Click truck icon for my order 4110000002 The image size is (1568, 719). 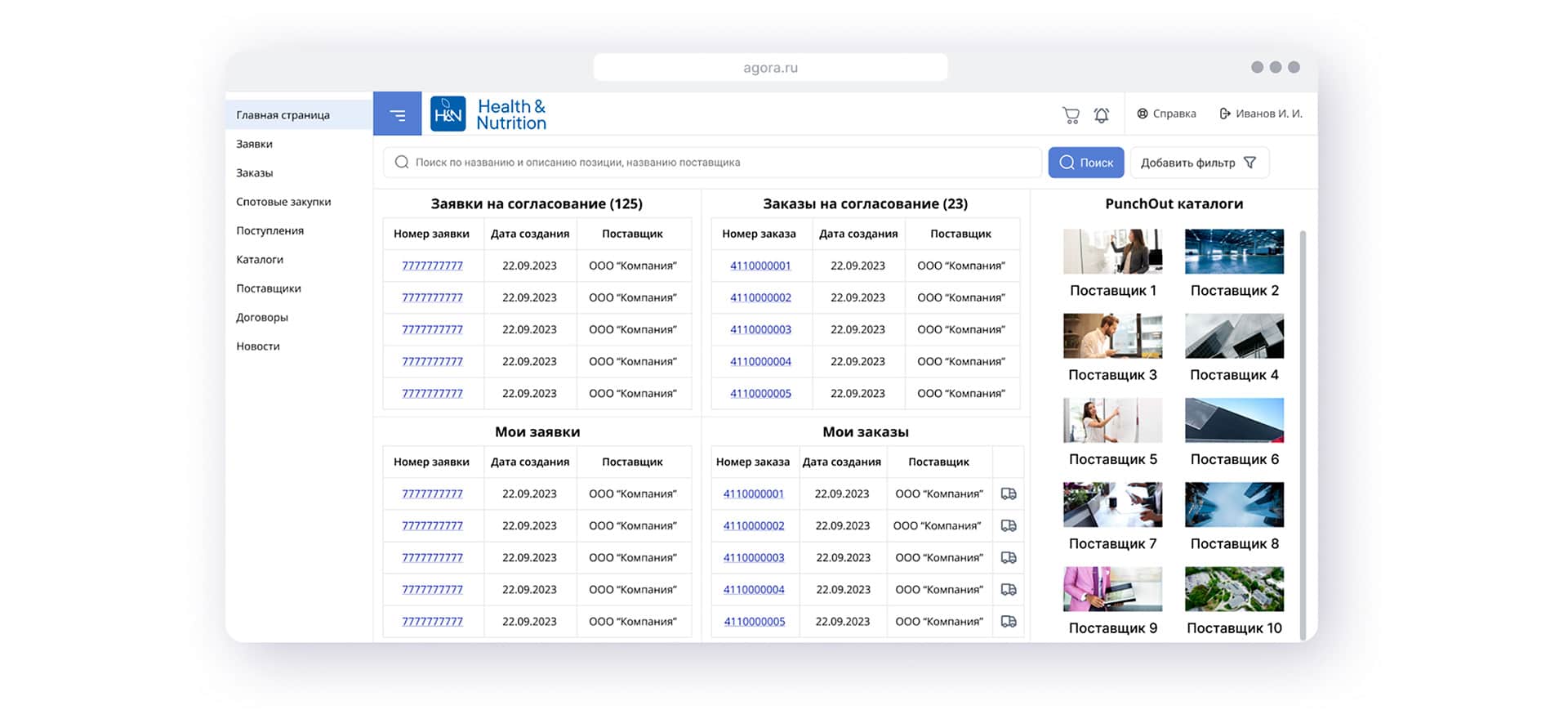(x=1009, y=525)
